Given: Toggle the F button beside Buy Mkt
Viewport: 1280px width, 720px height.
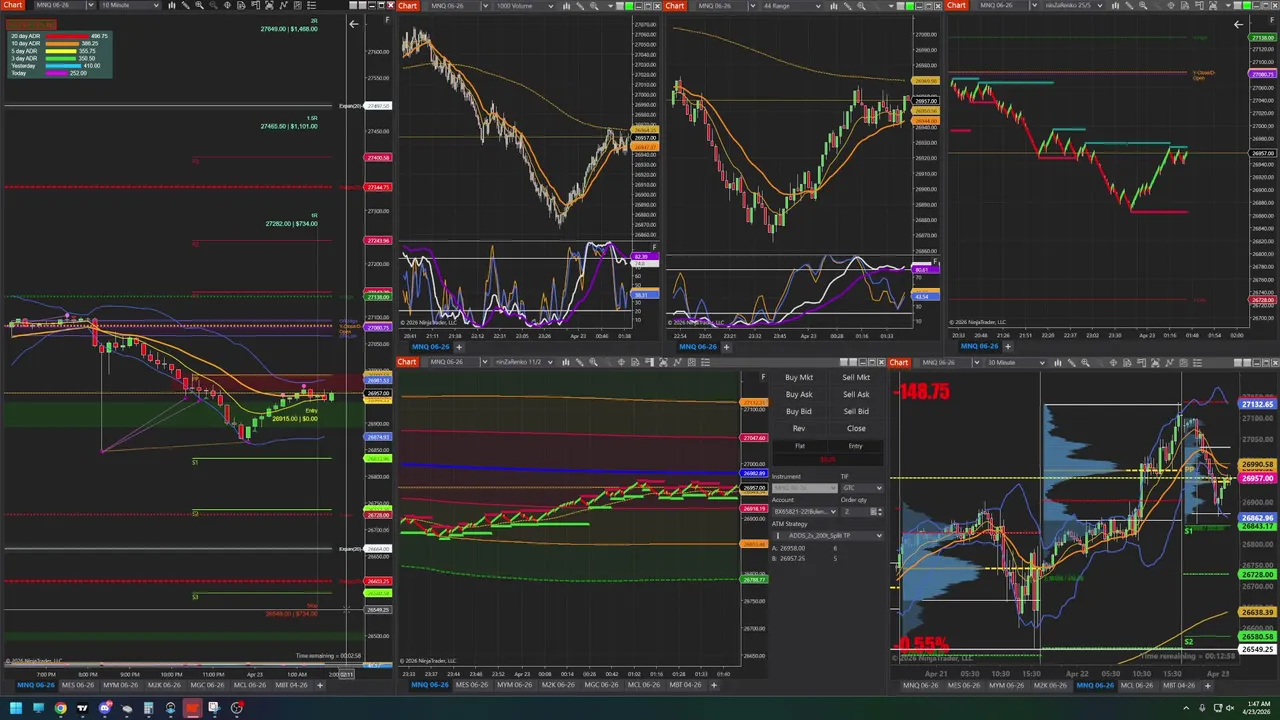Looking at the screenshot, I should 763,377.
